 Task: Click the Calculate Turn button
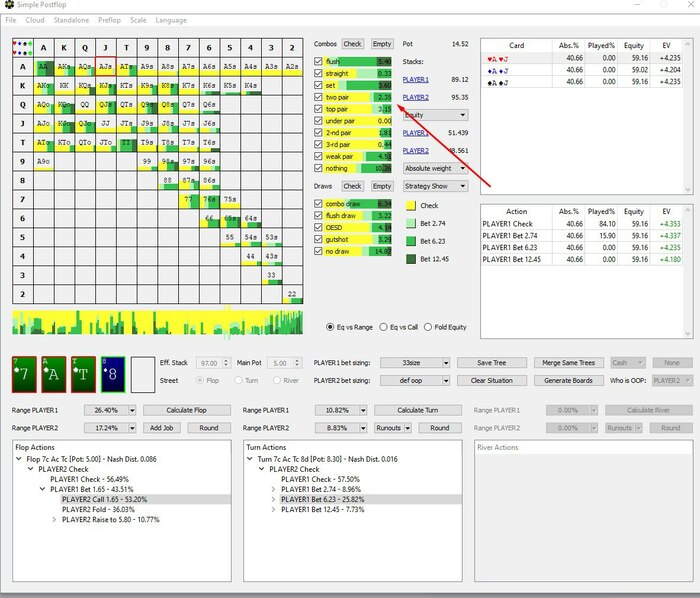coord(418,410)
